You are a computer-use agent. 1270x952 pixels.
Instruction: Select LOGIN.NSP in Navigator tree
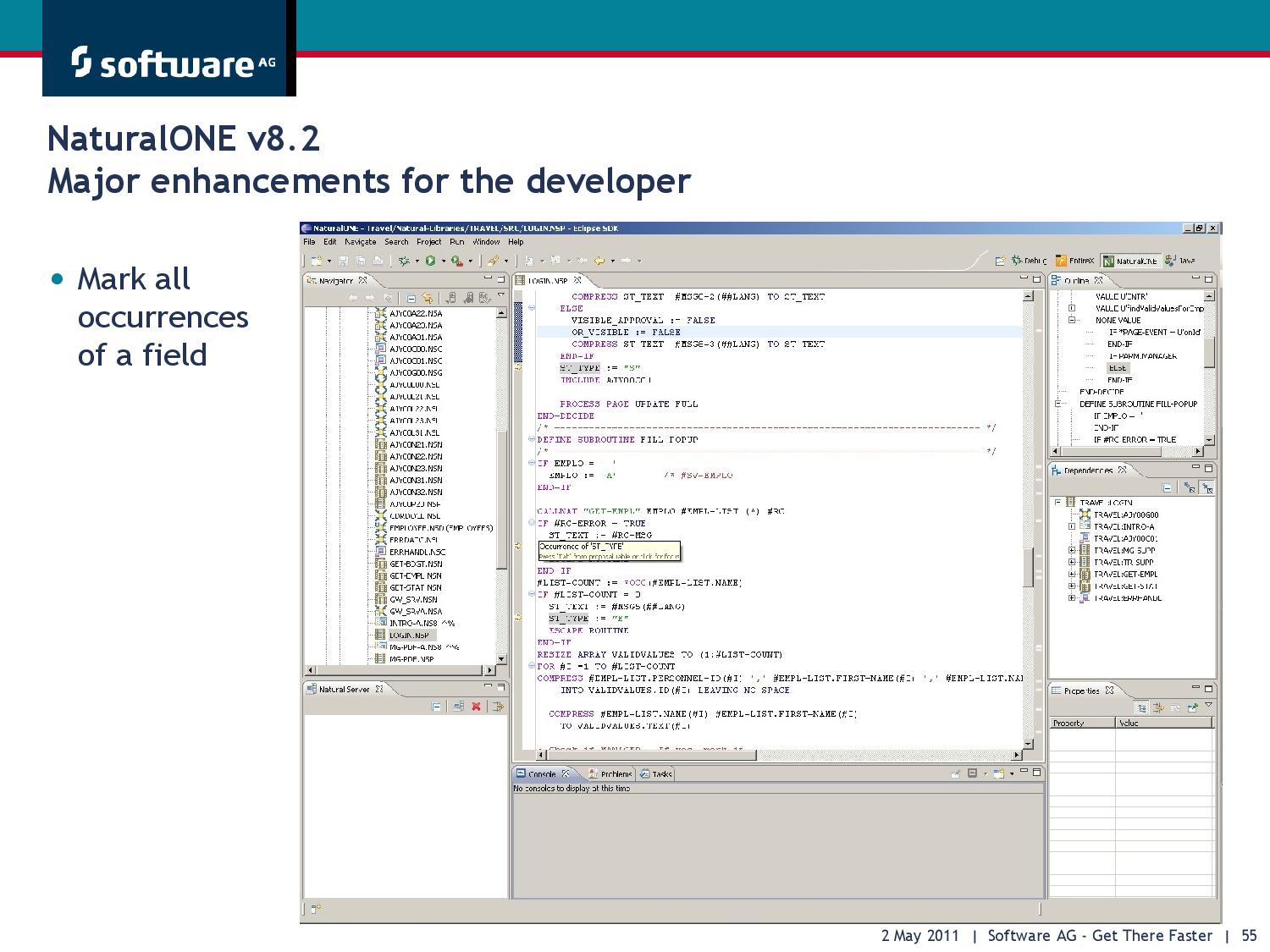411,635
